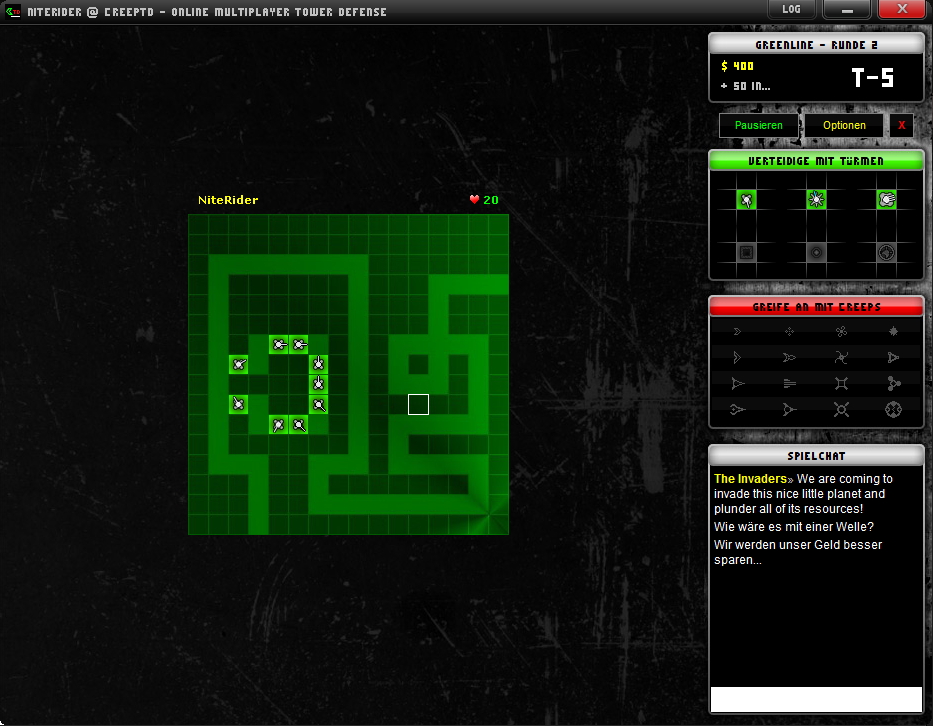Send the large hollow chevron creep
This screenshot has height=726, width=933.
[x=737, y=357]
